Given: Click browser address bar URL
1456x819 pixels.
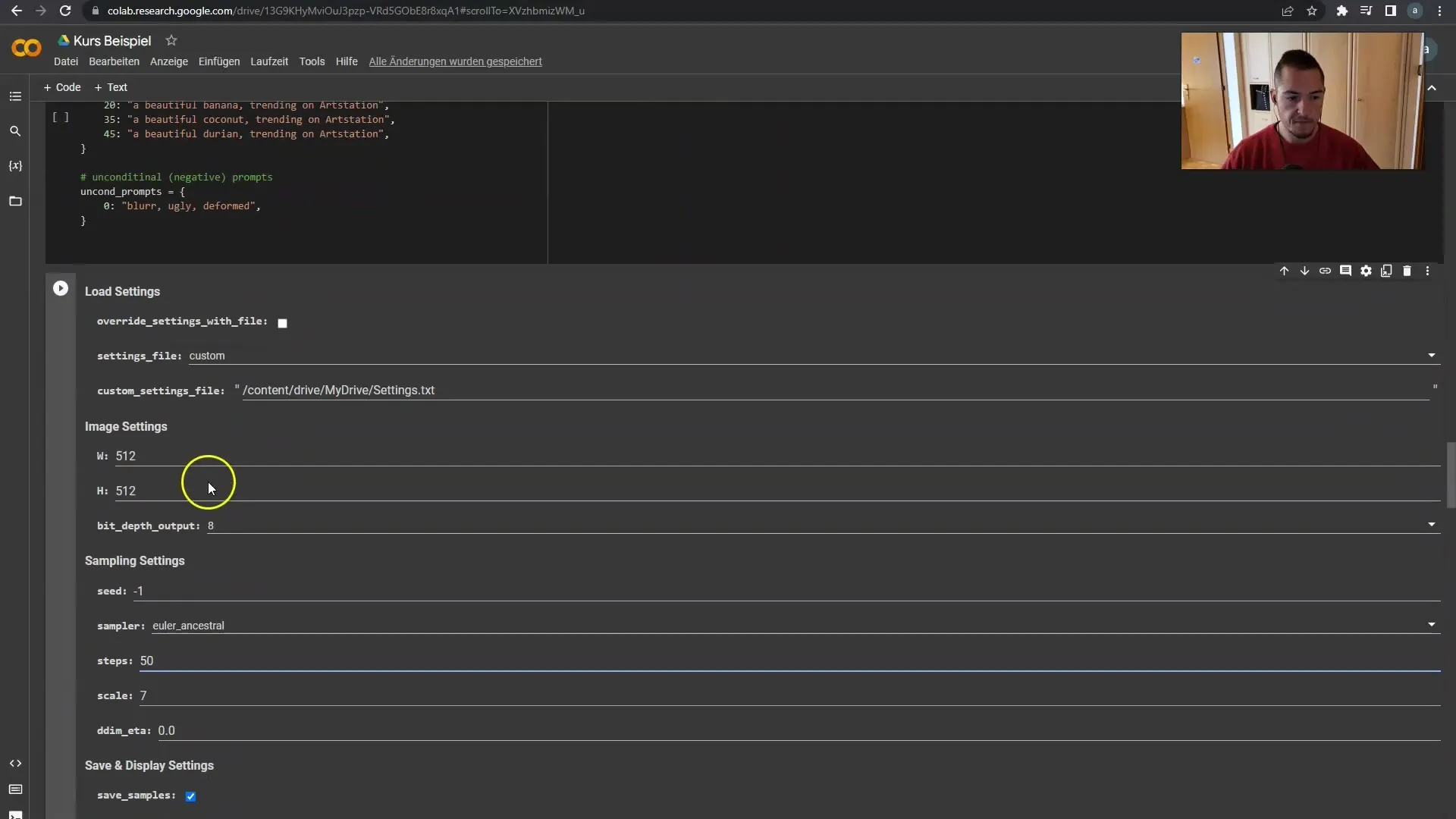Looking at the screenshot, I should (x=346, y=11).
